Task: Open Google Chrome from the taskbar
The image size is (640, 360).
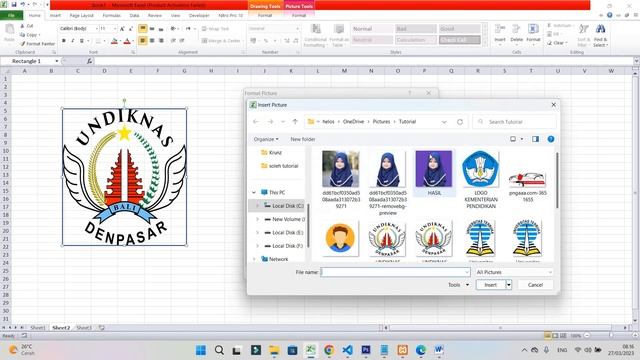Action: pos(329,350)
